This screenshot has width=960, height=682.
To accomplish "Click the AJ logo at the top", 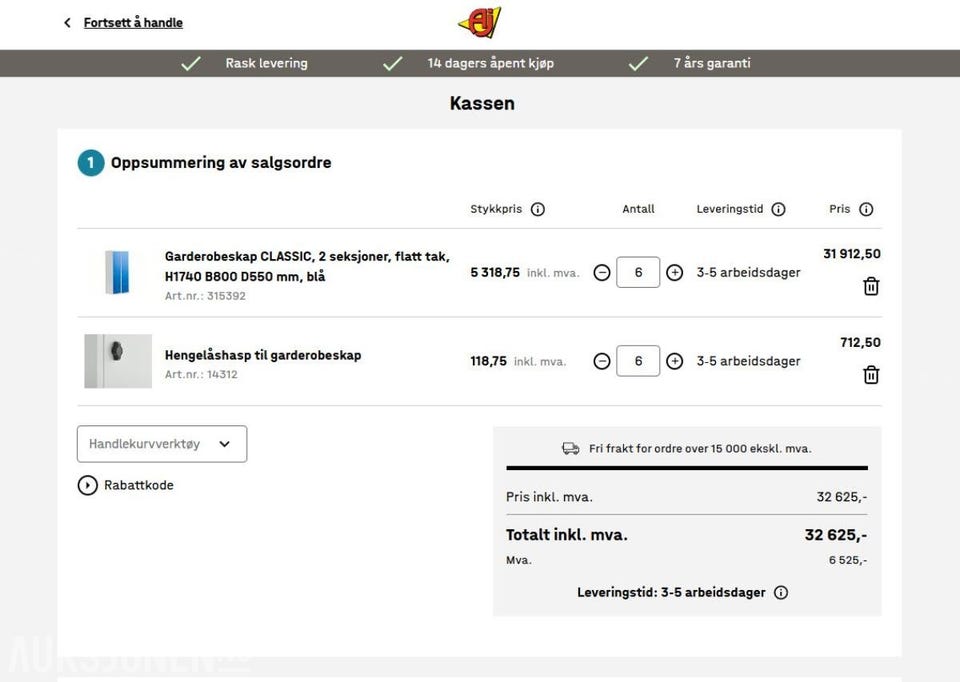I will pos(479,21).
